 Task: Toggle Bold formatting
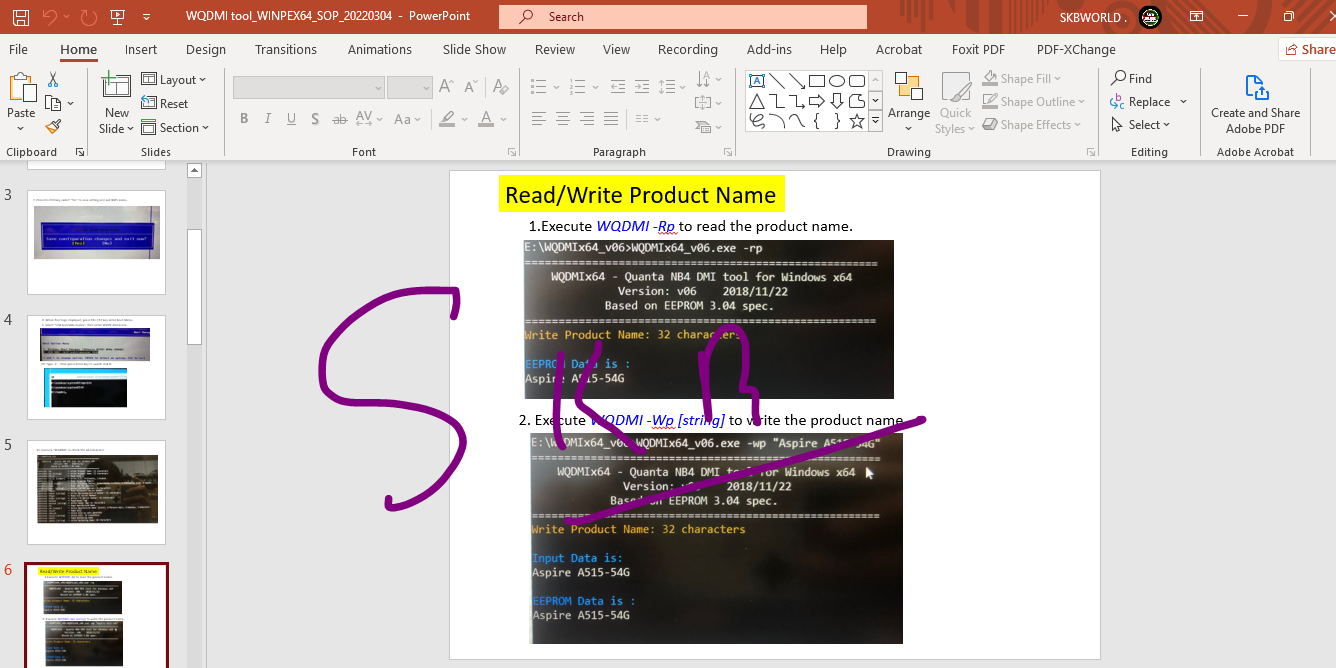coord(244,119)
